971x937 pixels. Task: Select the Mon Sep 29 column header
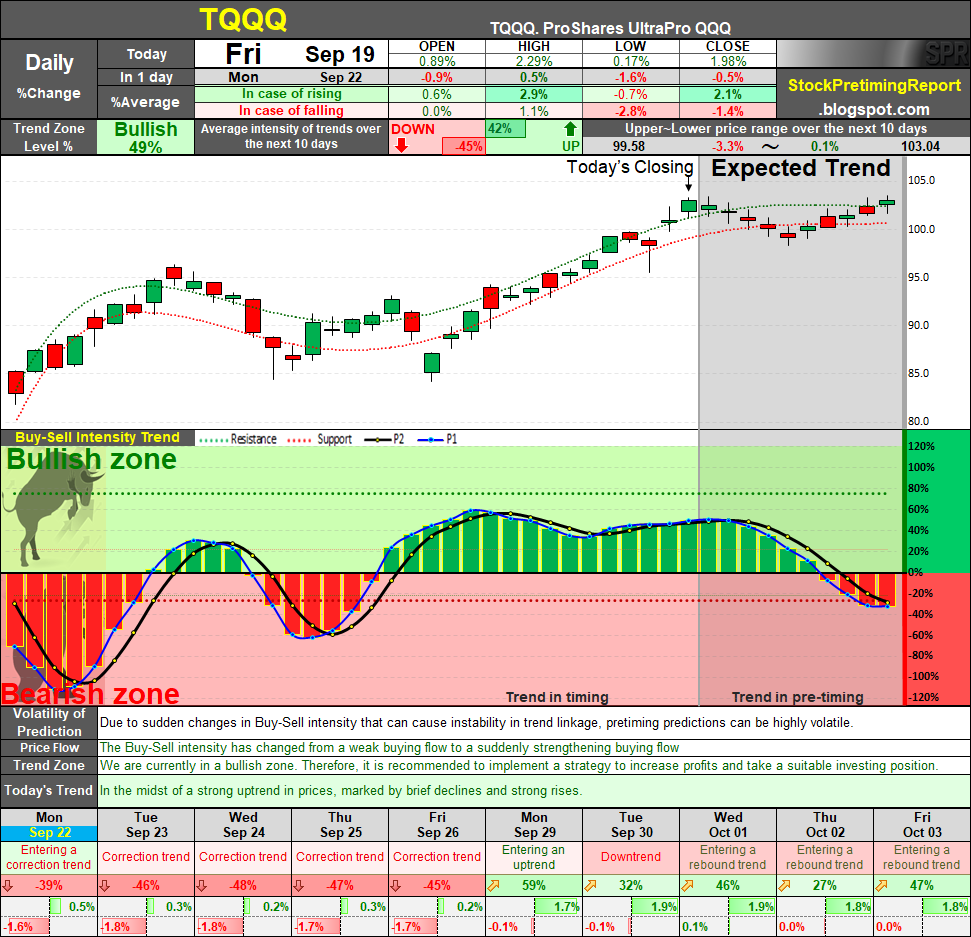click(534, 825)
